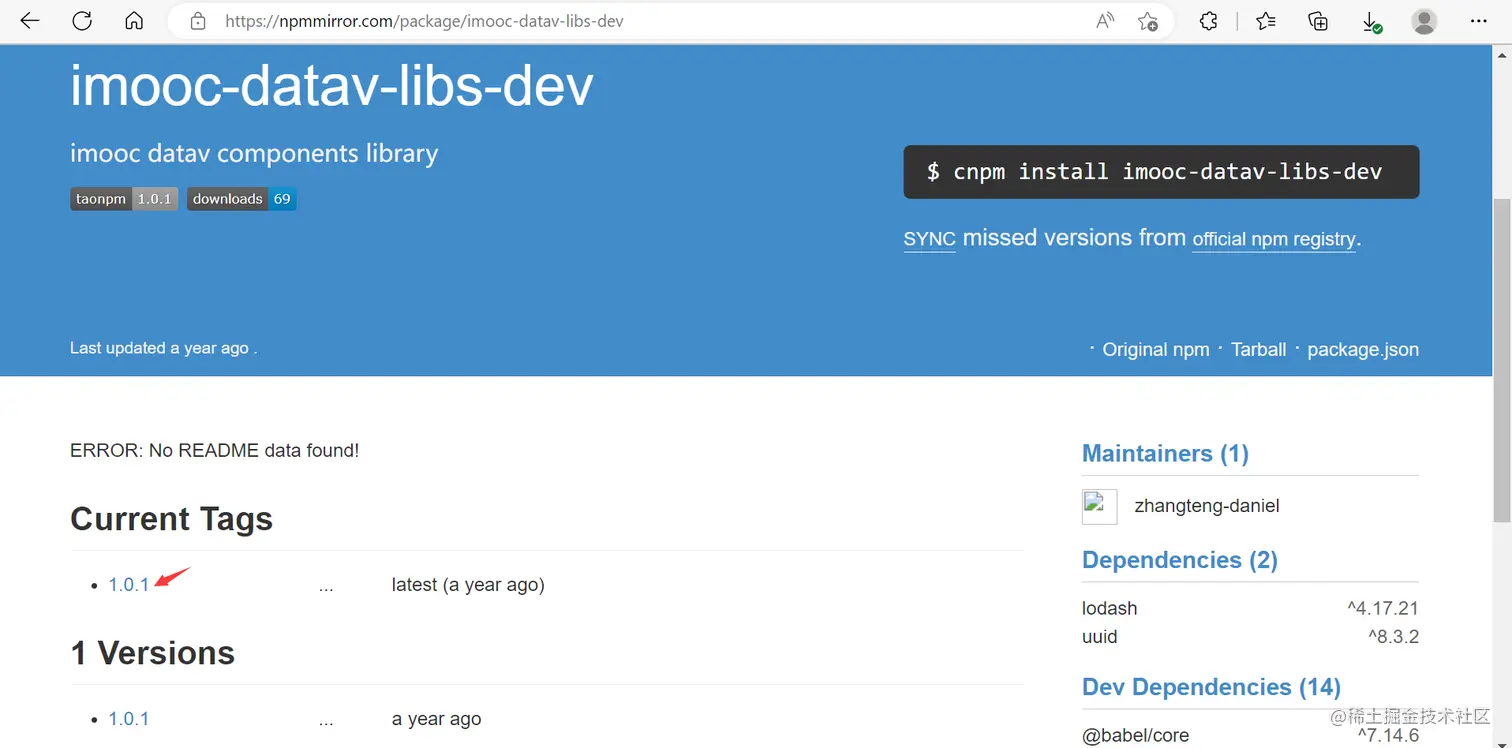Click the imooc-datav-libs-dev page title
The width and height of the screenshot is (1512, 748).
pos(332,86)
